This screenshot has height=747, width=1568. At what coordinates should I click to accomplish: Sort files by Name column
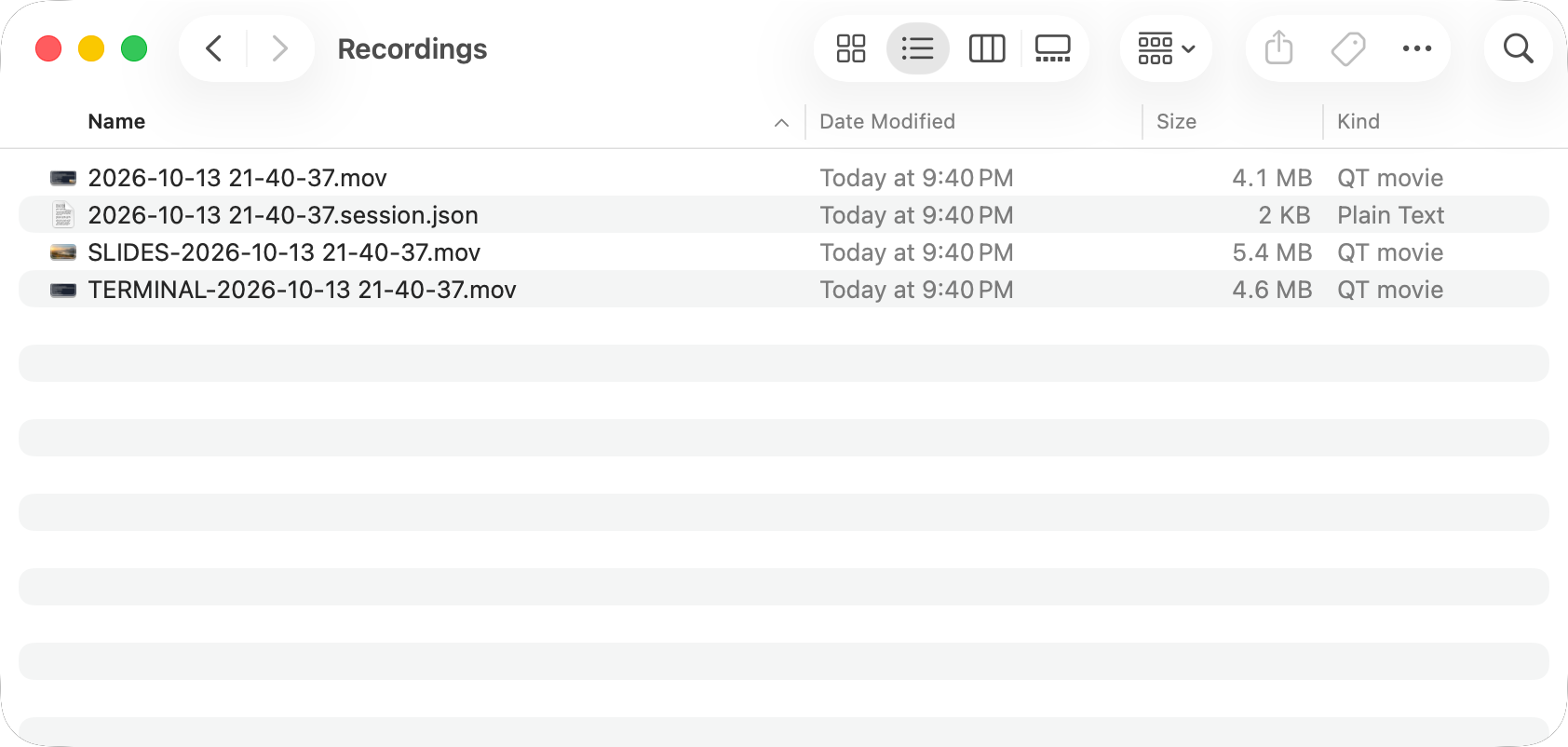(x=116, y=121)
